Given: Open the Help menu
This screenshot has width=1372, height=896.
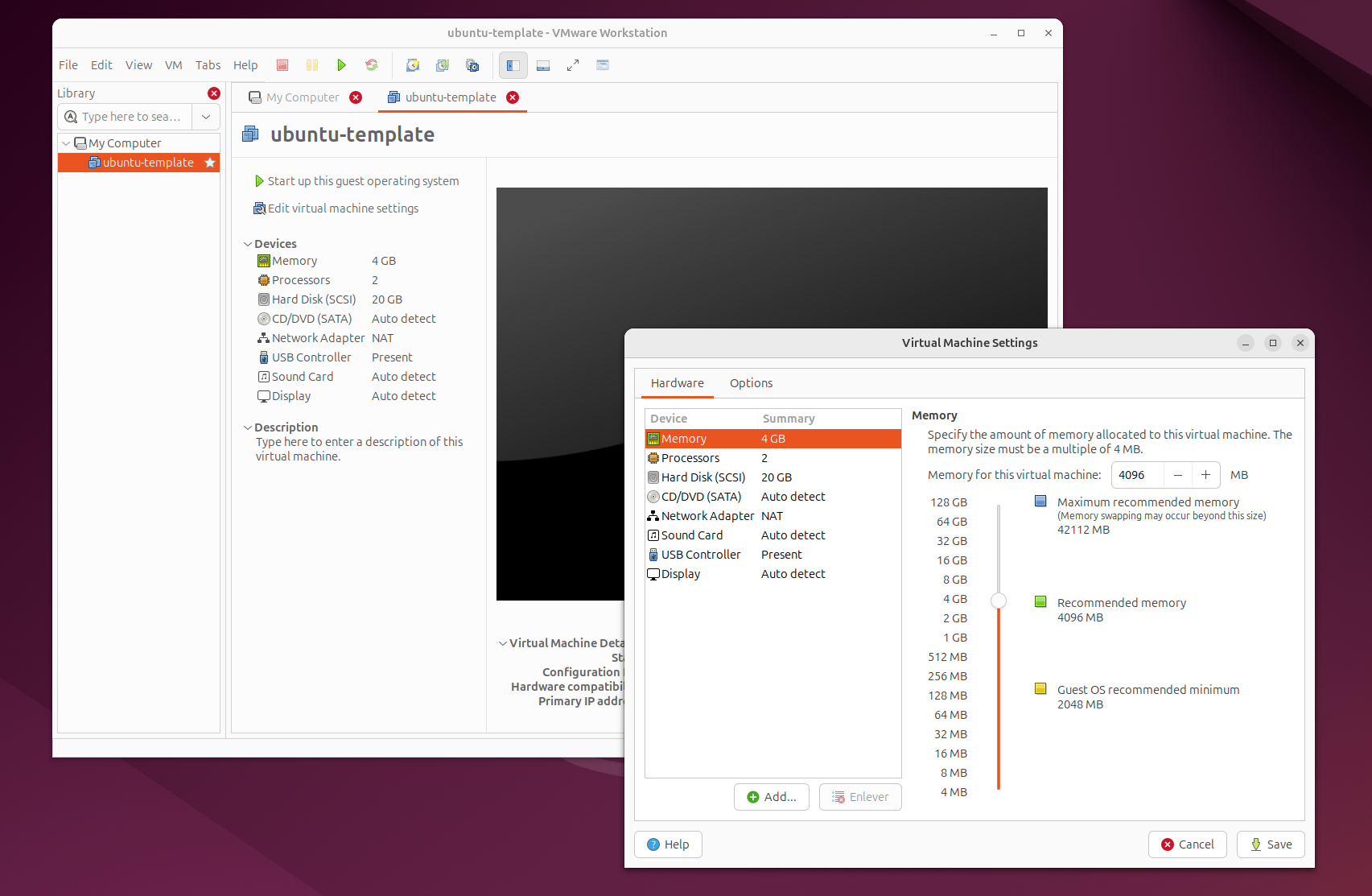Looking at the screenshot, I should coord(245,65).
